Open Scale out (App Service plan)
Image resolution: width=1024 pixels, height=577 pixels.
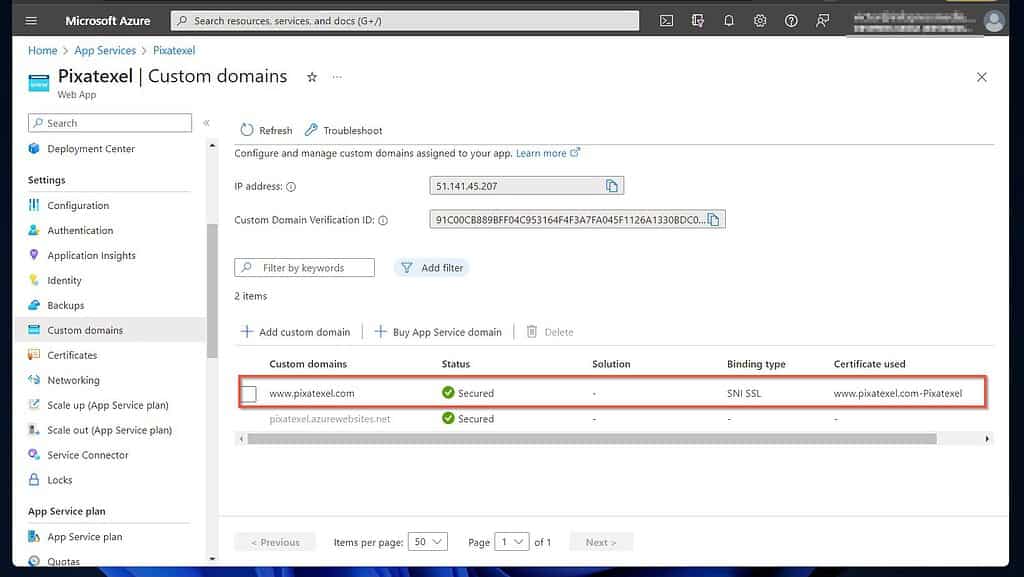pos(110,429)
